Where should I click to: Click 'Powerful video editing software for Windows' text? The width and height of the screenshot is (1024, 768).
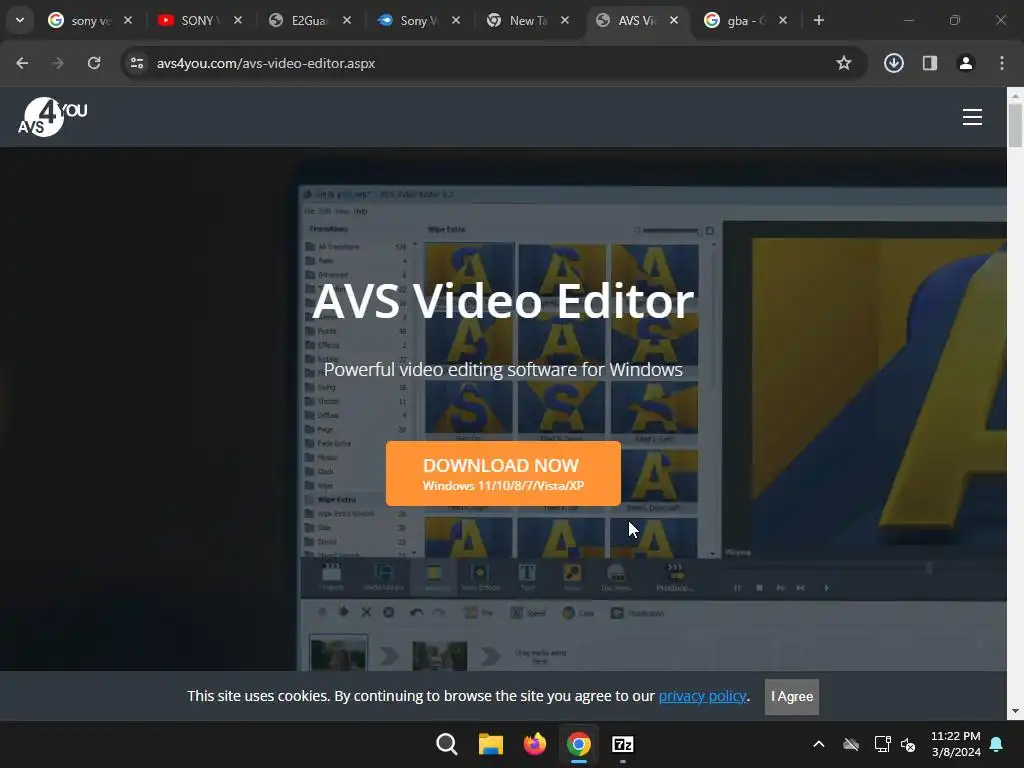(x=503, y=370)
